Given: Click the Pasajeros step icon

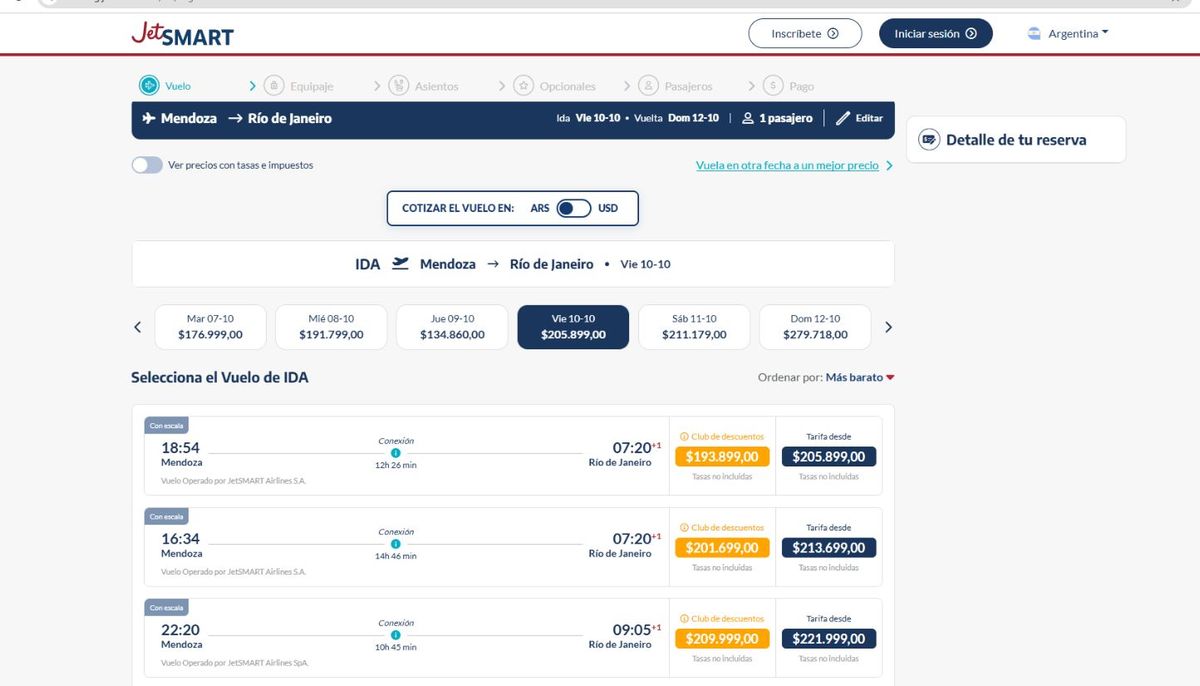Looking at the screenshot, I should 648,85.
